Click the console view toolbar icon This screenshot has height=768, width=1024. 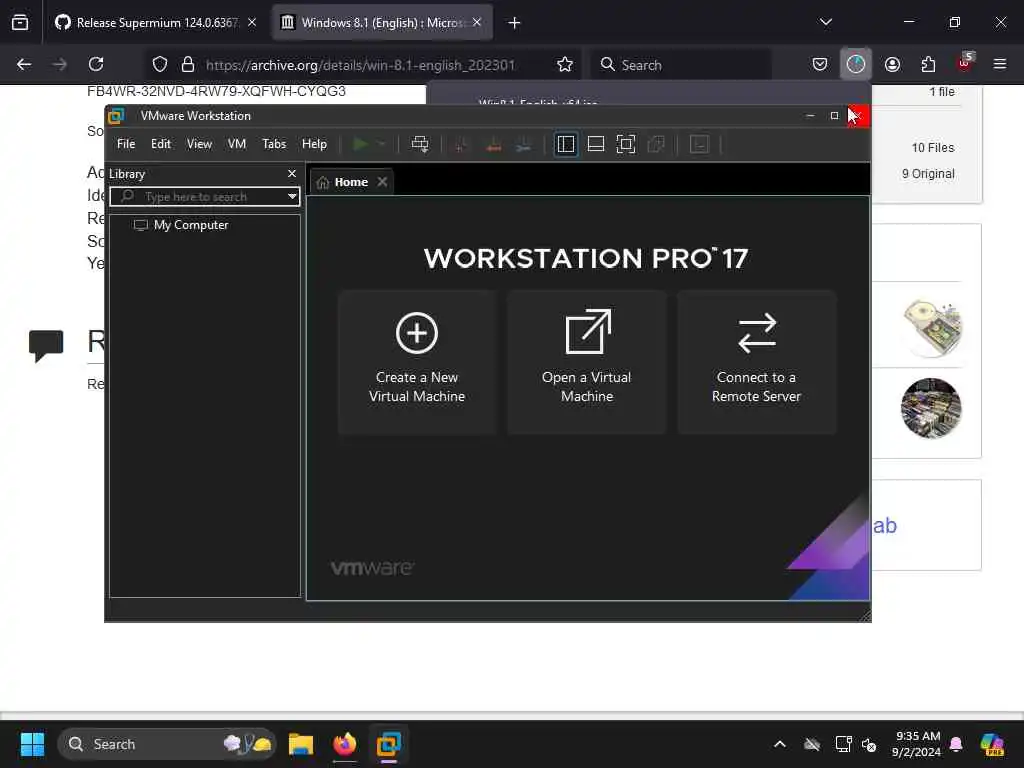[x=699, y=144]
